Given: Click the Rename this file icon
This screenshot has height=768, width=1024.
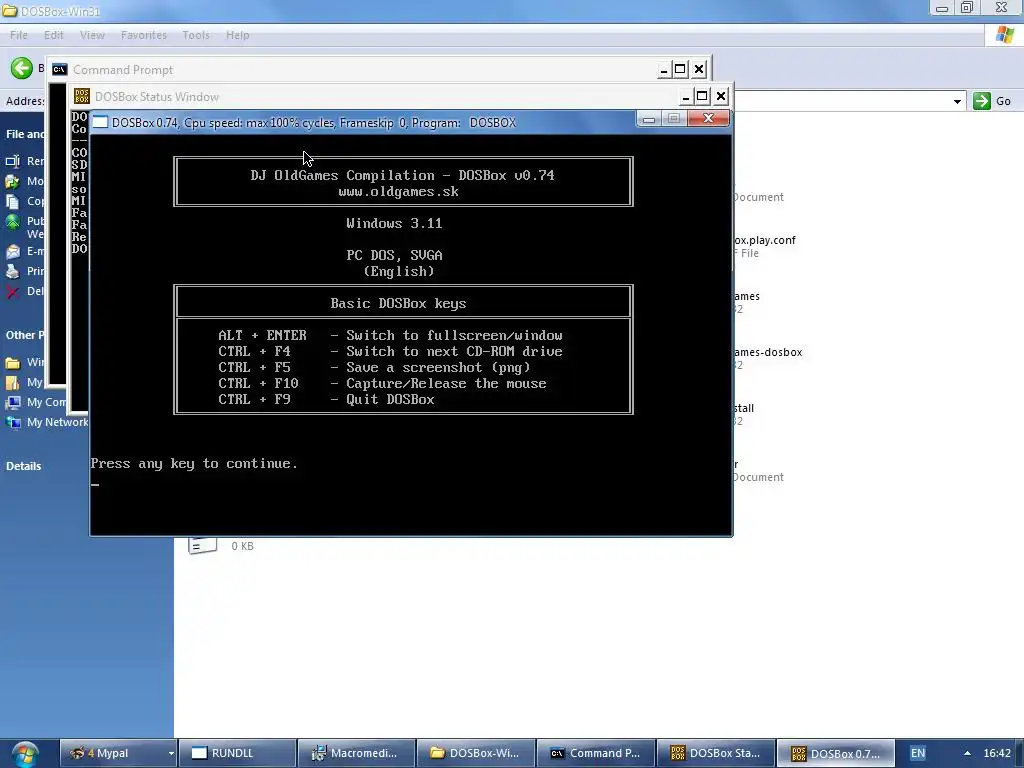Looking at the screenshot, I should 12,161.
